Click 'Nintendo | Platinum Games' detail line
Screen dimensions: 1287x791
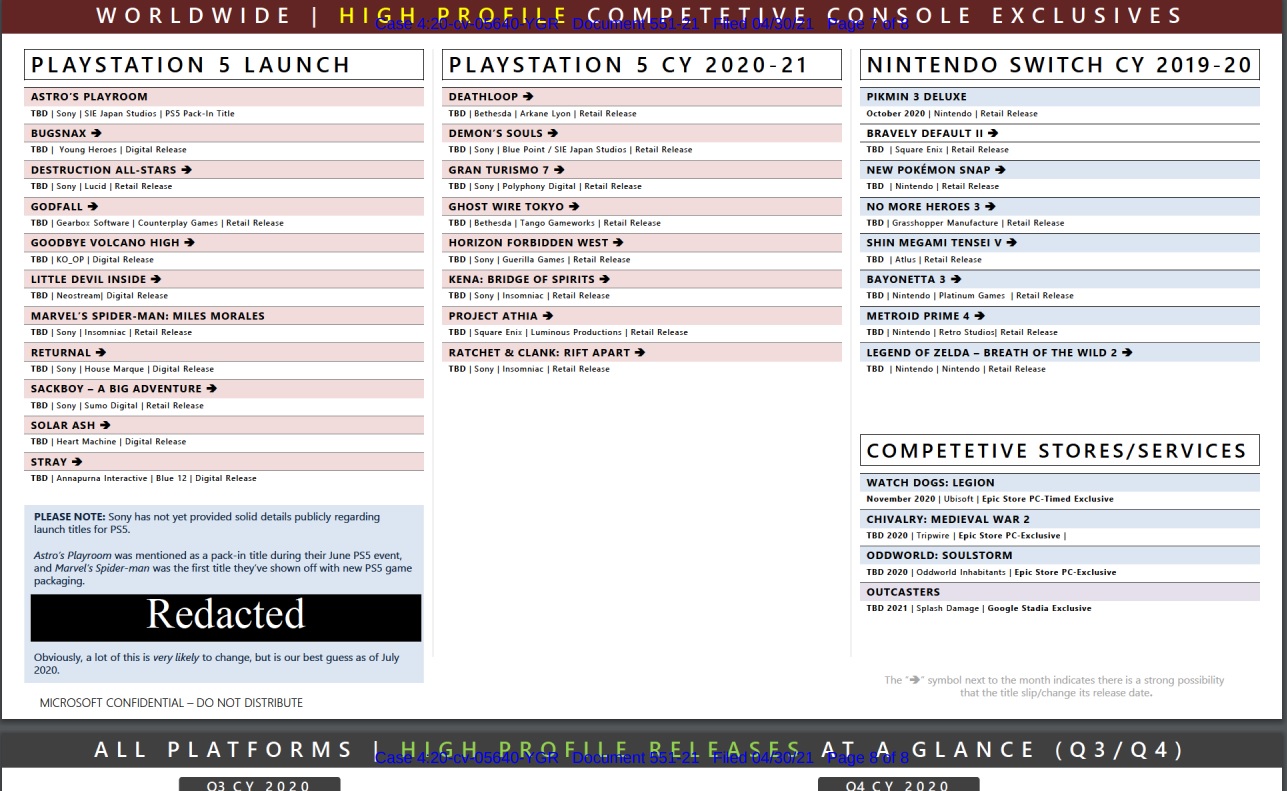click(x=970, y=296)
